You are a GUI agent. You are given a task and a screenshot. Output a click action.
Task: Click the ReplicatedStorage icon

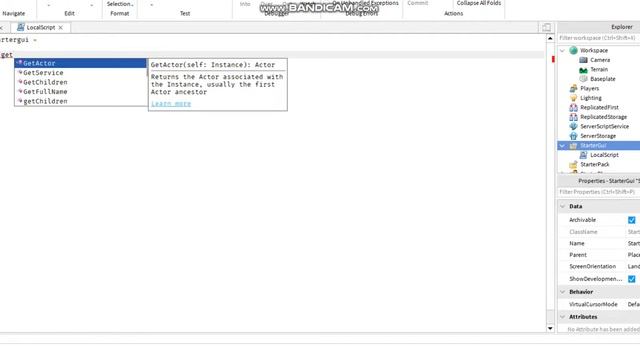tap(573, 117)
